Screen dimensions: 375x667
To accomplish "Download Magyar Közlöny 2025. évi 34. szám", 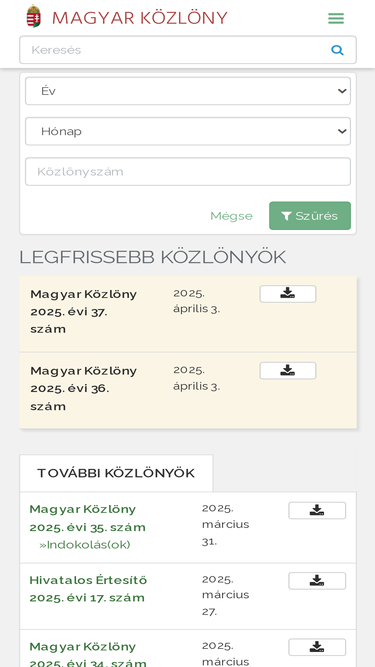I will coord(317,647).
